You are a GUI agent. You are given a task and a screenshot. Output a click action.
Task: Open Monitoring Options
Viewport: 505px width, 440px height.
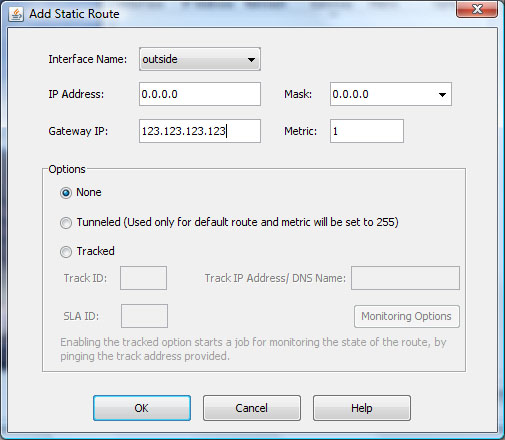point(407,316)
